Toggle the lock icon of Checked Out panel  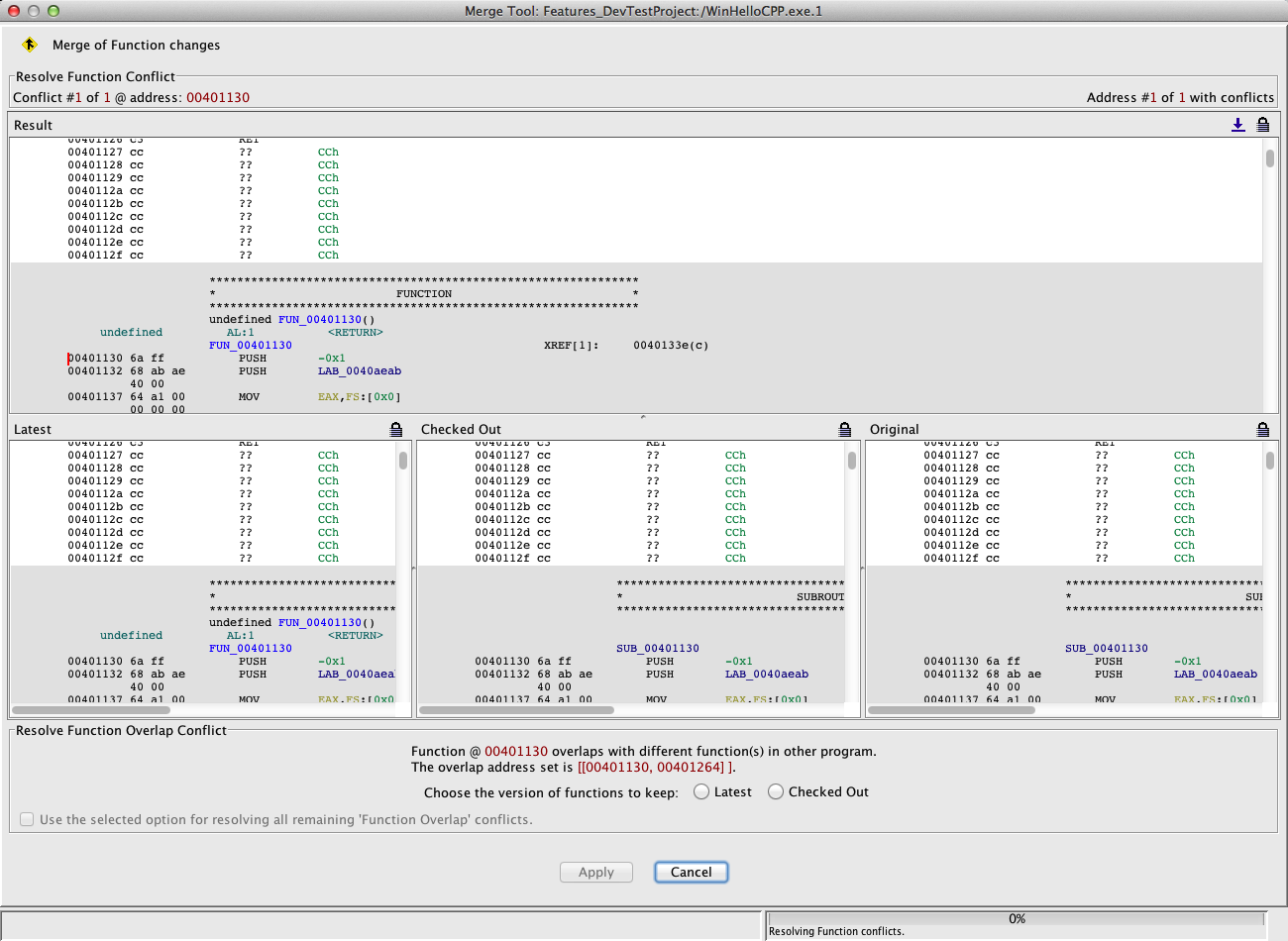pos(844,429)
